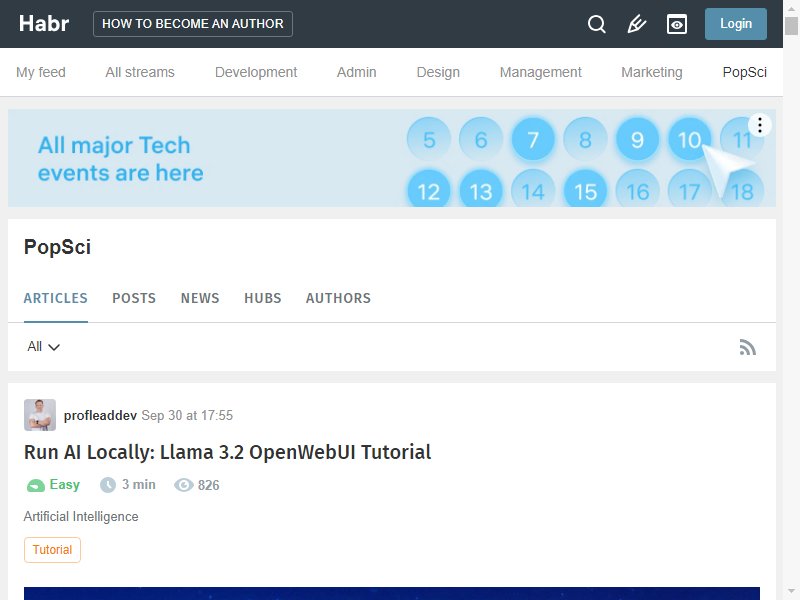Viewport: 800px width, 600px height.
Task: Click the green Easy difficulty icon
Action: click(36, 485)
